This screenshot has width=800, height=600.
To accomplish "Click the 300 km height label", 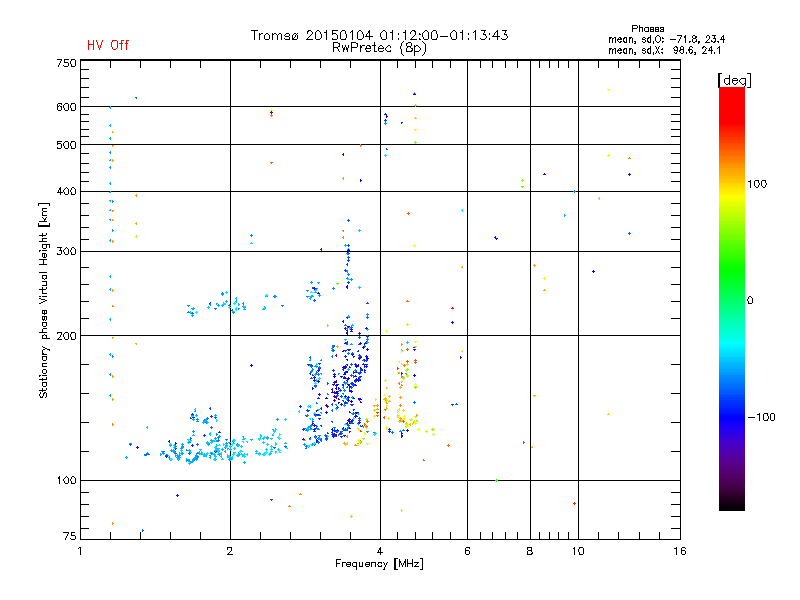I will pyautogui.click(x=66, y=251).
